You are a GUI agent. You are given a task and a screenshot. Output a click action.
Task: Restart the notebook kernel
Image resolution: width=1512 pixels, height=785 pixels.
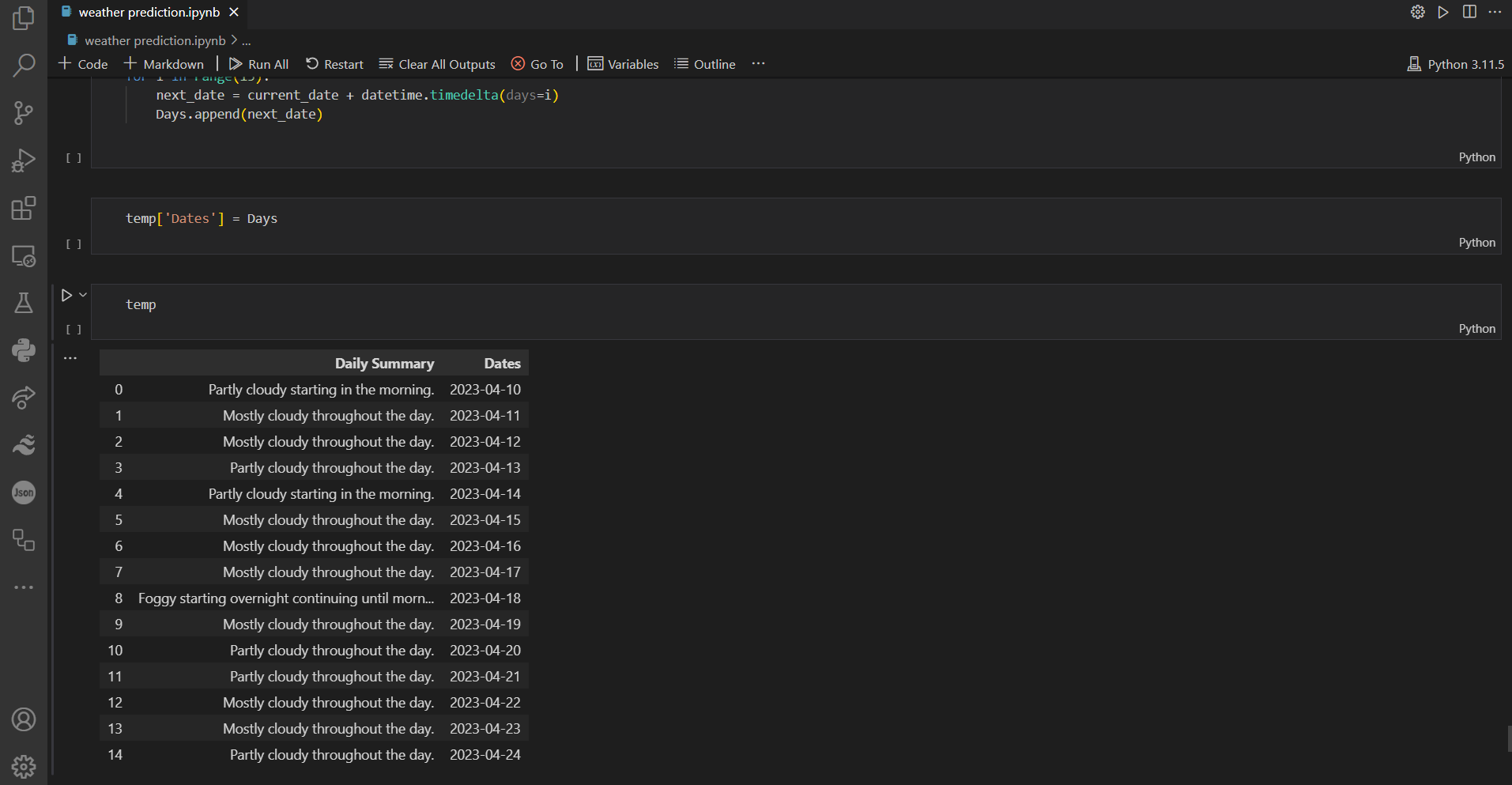334,64
